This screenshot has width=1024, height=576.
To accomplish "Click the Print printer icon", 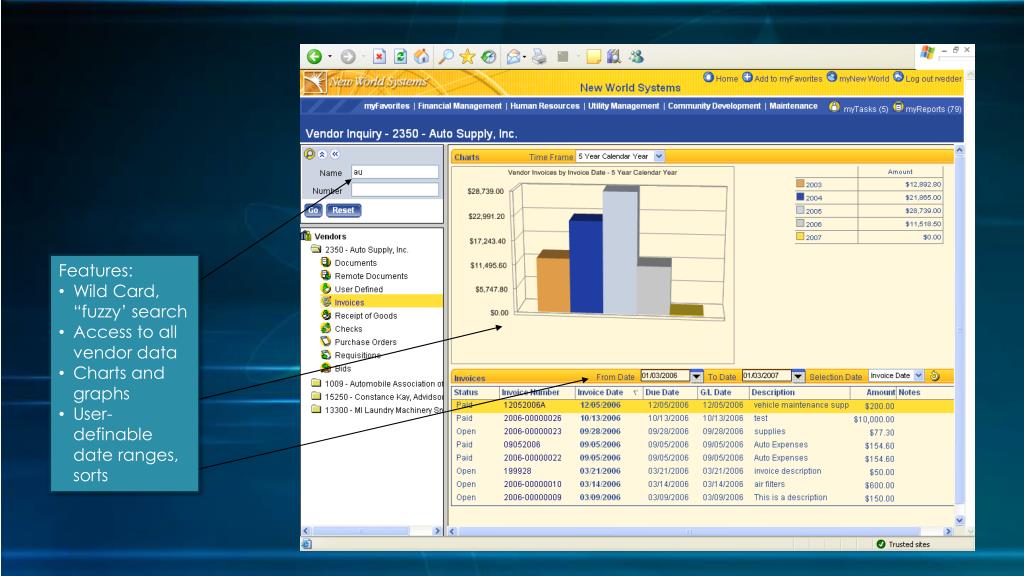I will coord(539,57).
